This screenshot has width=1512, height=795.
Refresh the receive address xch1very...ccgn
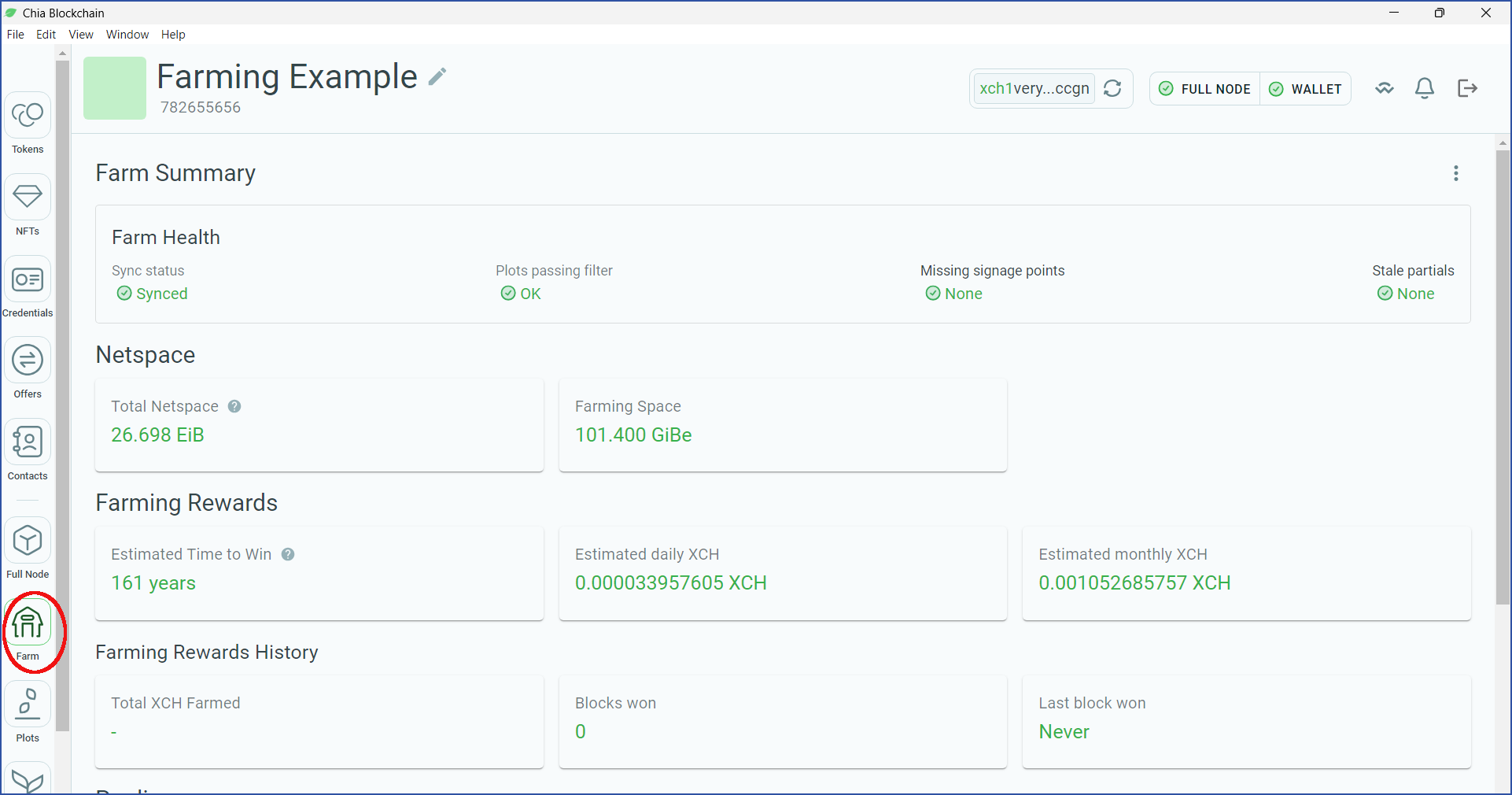[x=1112, y=88]
